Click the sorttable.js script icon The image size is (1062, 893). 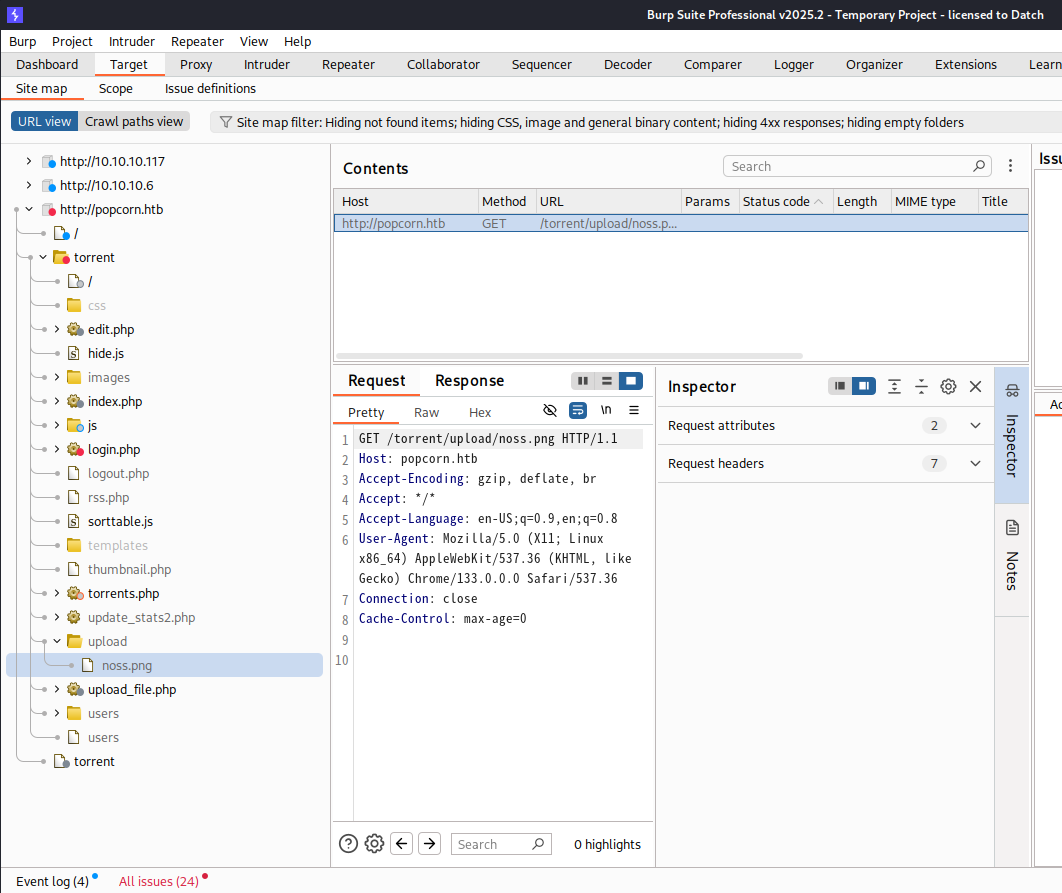(x=75, y=521)
